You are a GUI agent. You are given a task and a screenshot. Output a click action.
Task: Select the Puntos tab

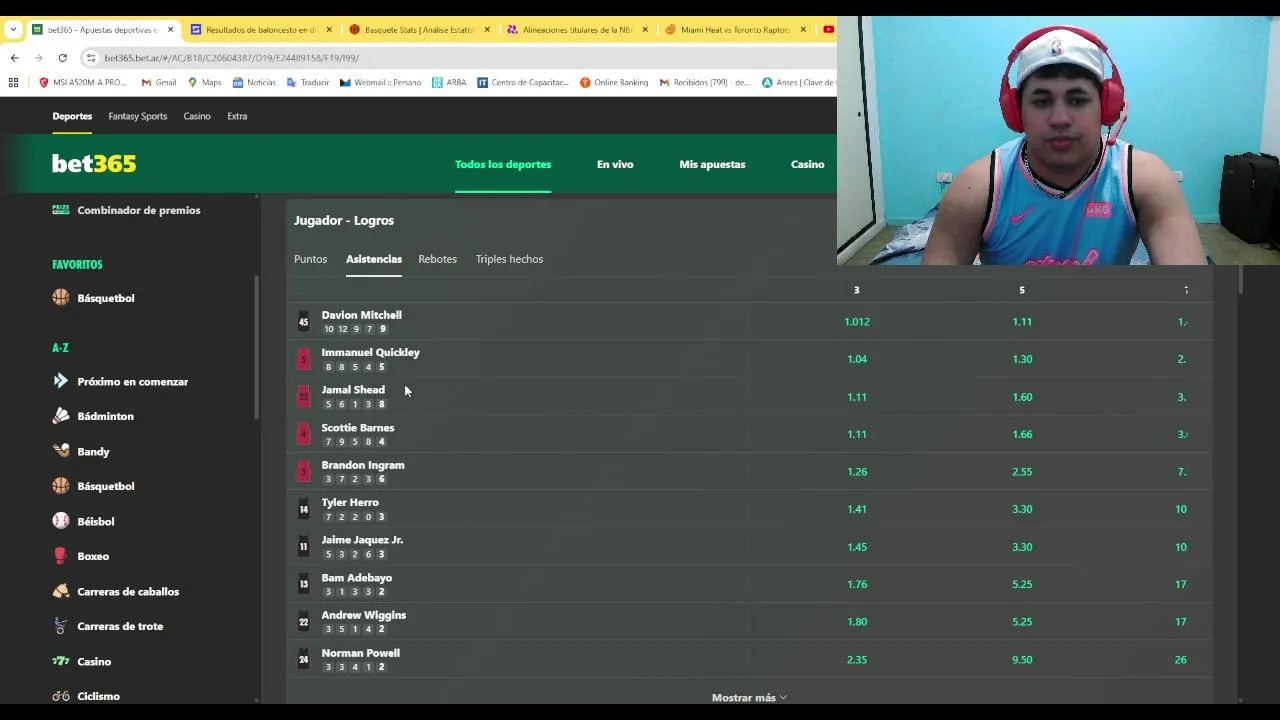coord(310,259)
